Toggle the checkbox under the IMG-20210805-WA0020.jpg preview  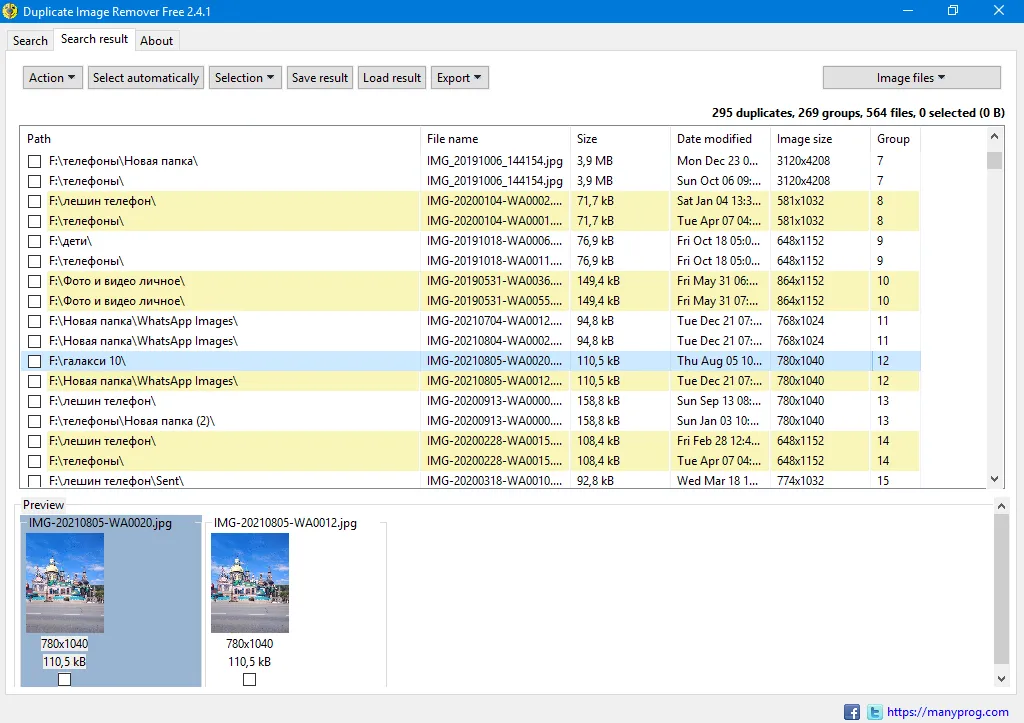(x=64, y=680)
